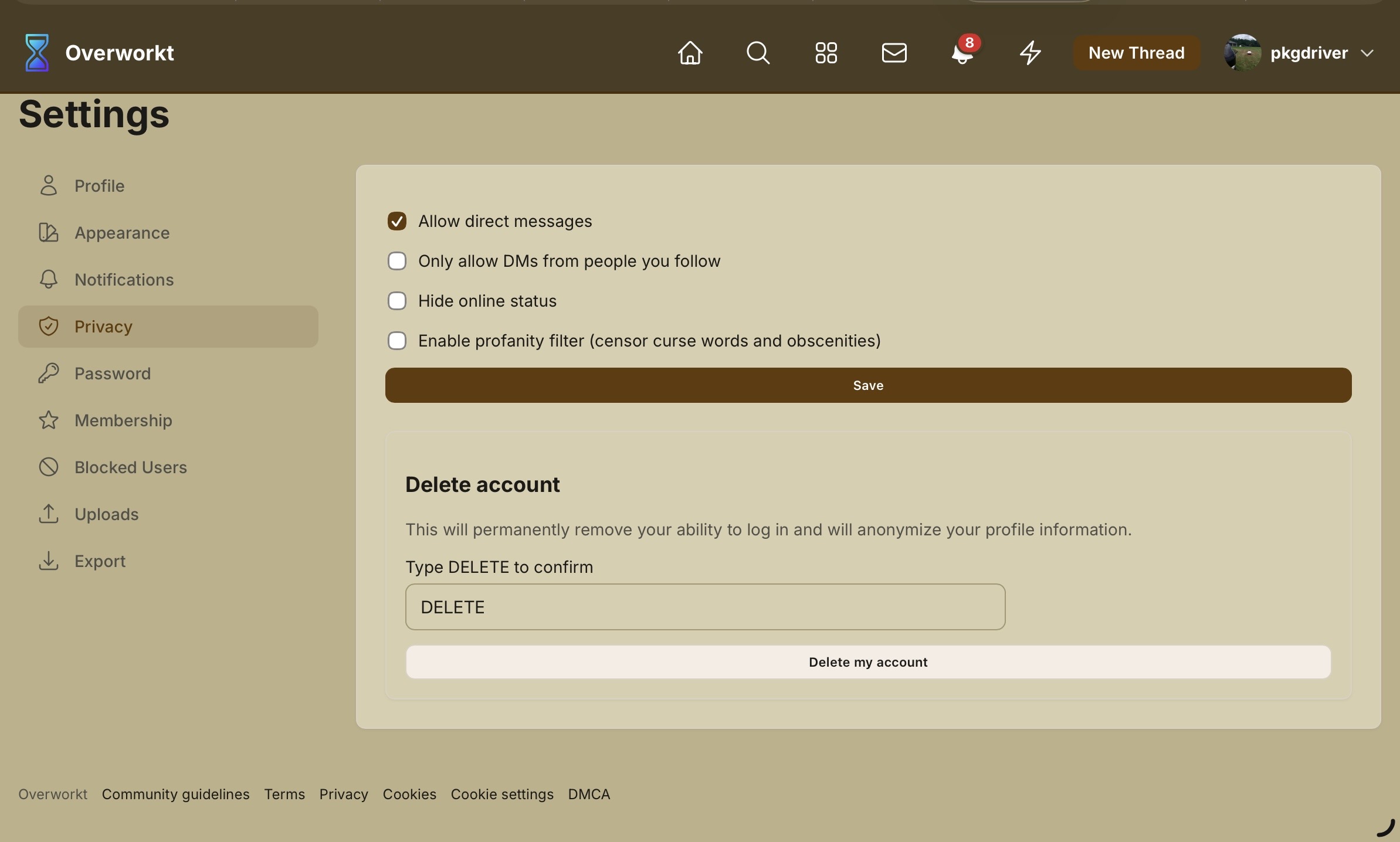Open the categories grid icon
Screen dimensions: 1400x842
pyautogui.click(x=826, y=53)
